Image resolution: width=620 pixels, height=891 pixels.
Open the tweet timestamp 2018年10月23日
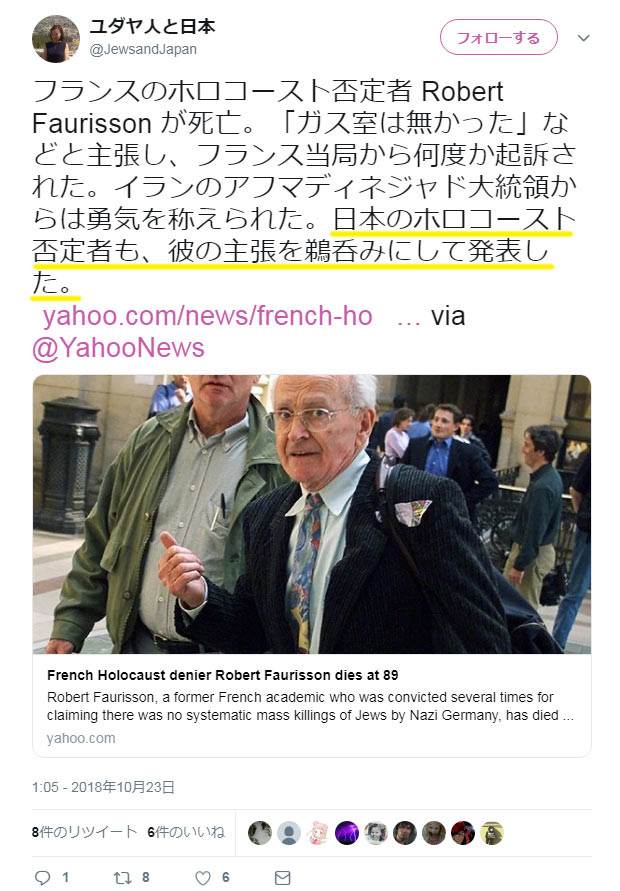point(103,787)
